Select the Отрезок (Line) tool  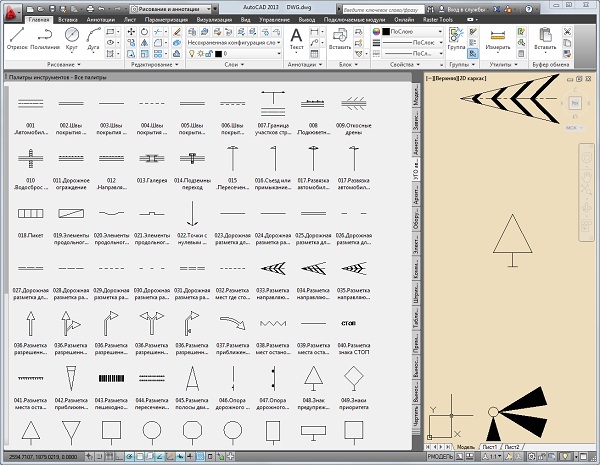[17, 37]
